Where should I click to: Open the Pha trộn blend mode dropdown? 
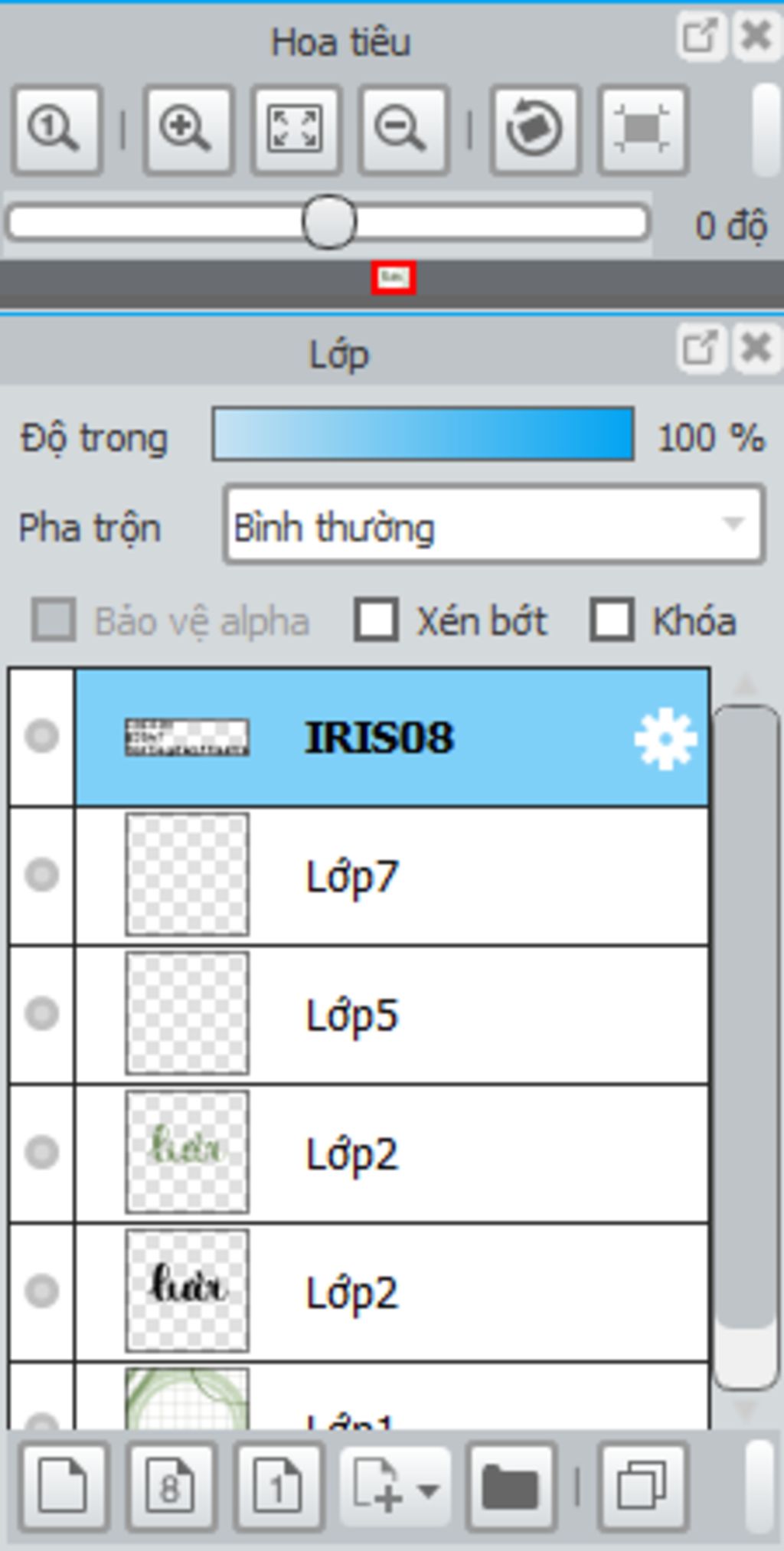pyautogui.click(x=495, y=526)
